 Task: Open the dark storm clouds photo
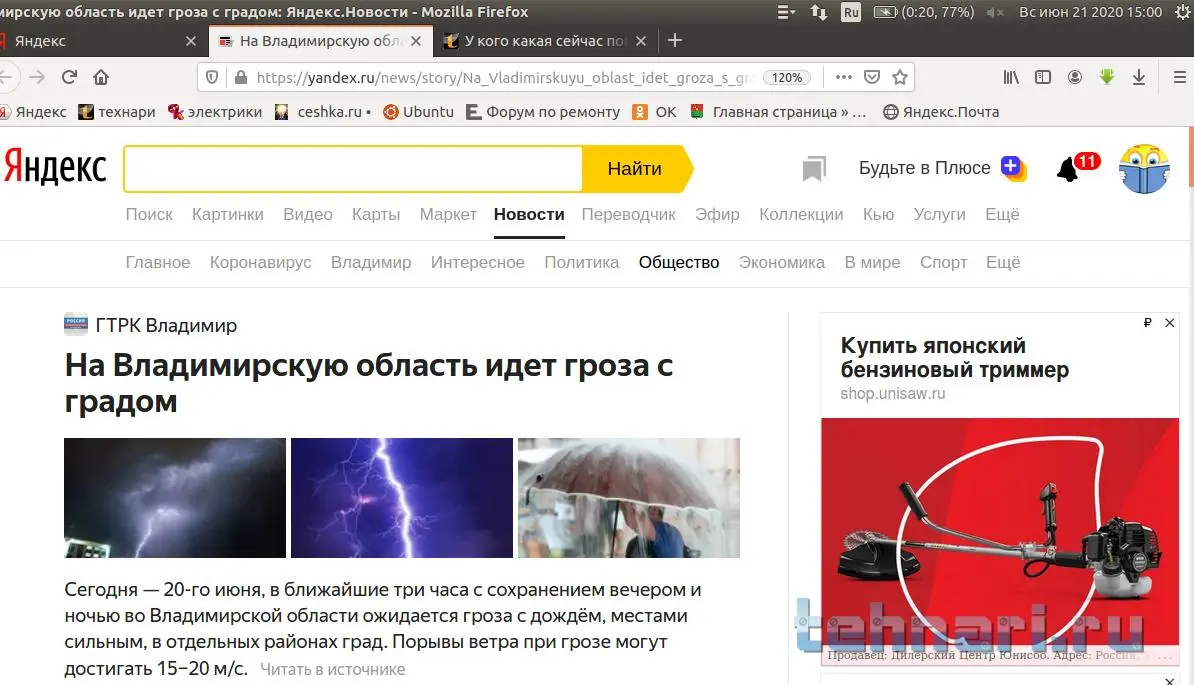click(175, 498)
